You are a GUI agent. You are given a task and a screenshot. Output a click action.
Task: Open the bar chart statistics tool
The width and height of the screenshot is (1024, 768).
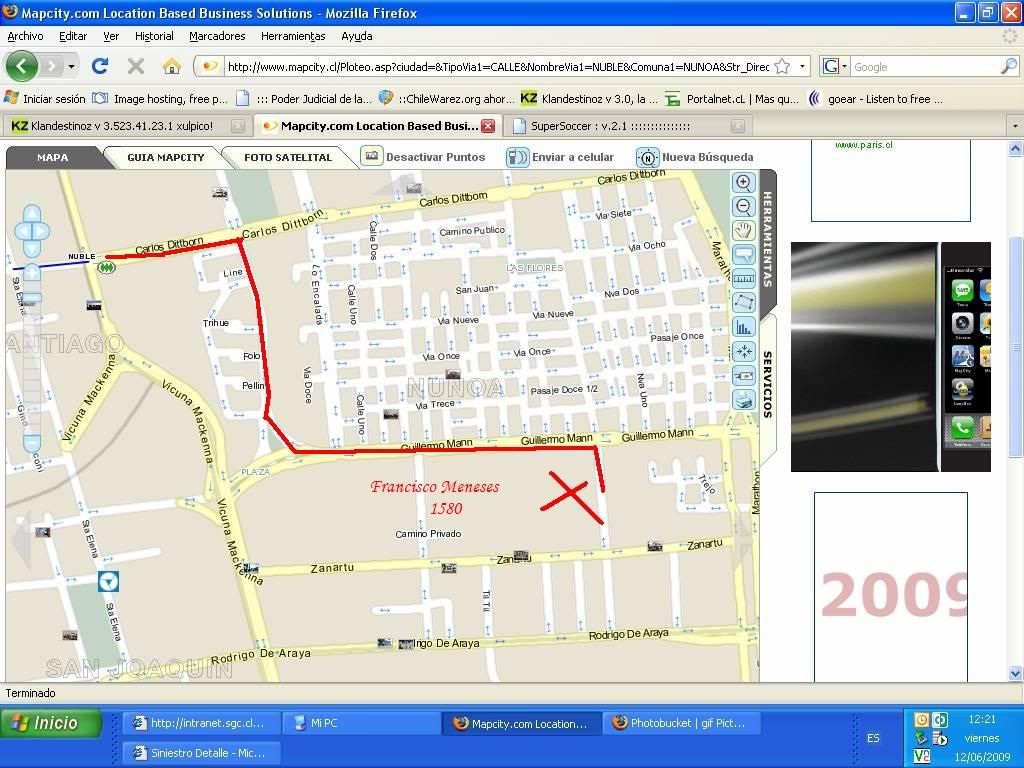coord(744,327)
